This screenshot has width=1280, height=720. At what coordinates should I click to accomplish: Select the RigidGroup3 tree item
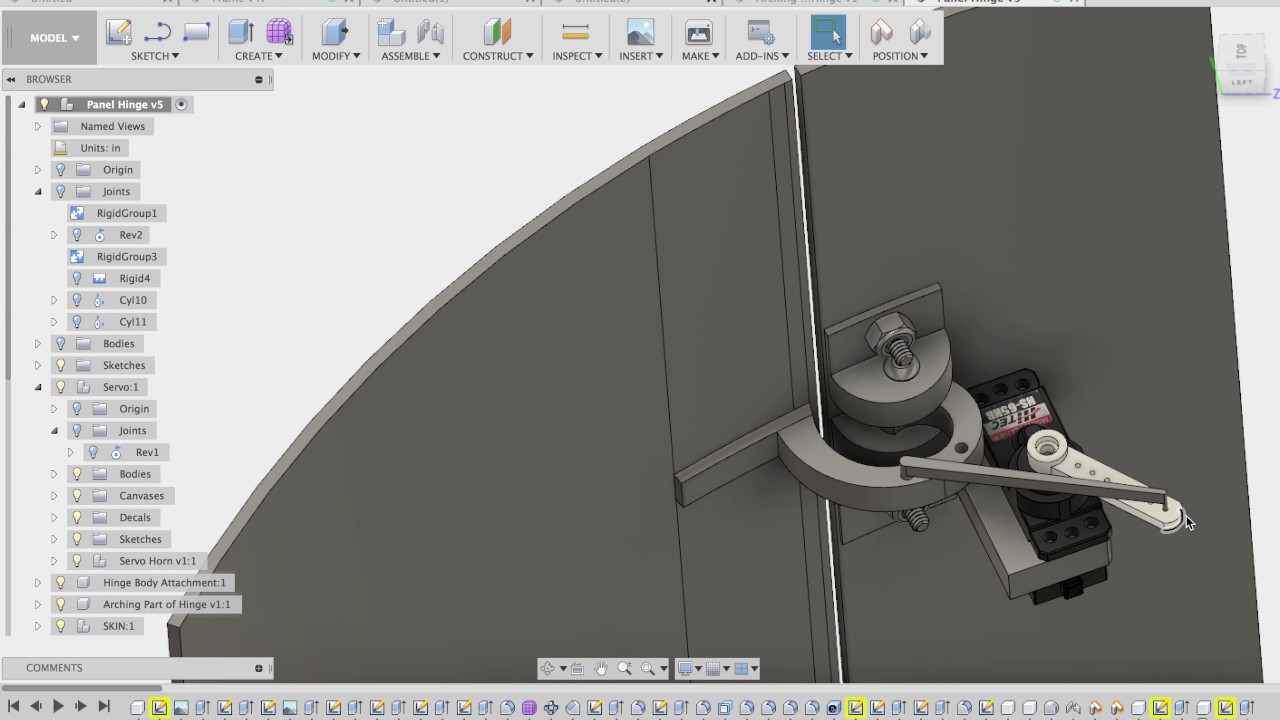click(127, 257)
